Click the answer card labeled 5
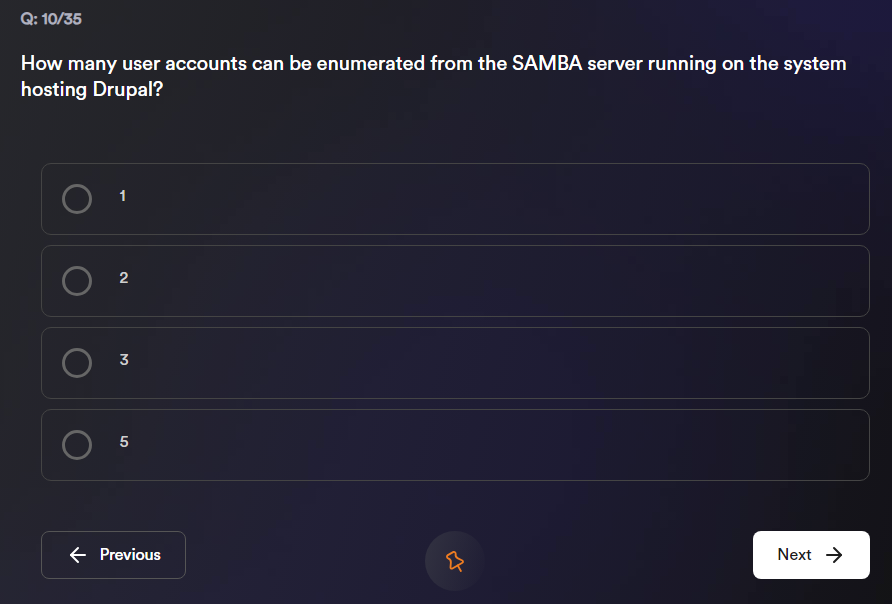 455,445
